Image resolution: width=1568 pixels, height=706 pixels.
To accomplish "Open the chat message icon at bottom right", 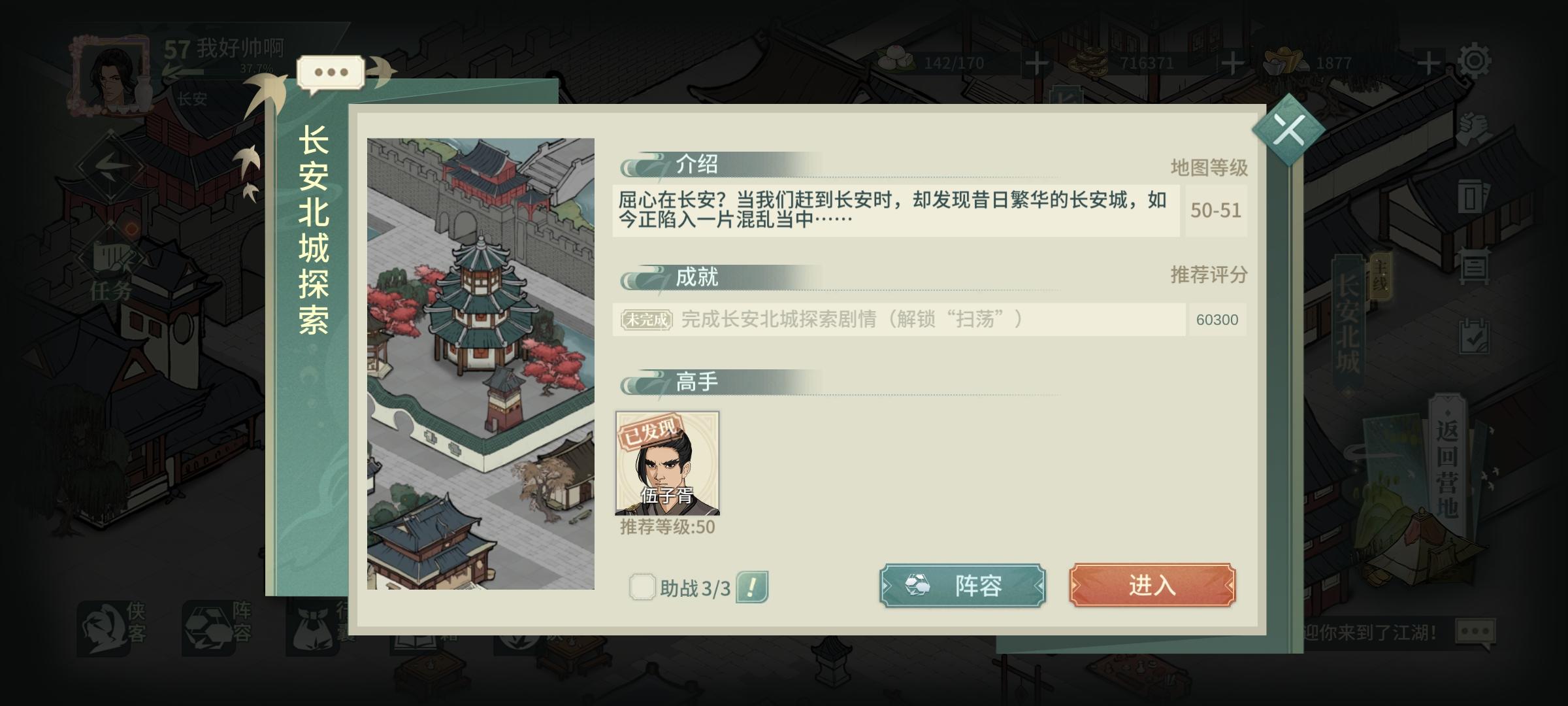I will [1475, 633].
